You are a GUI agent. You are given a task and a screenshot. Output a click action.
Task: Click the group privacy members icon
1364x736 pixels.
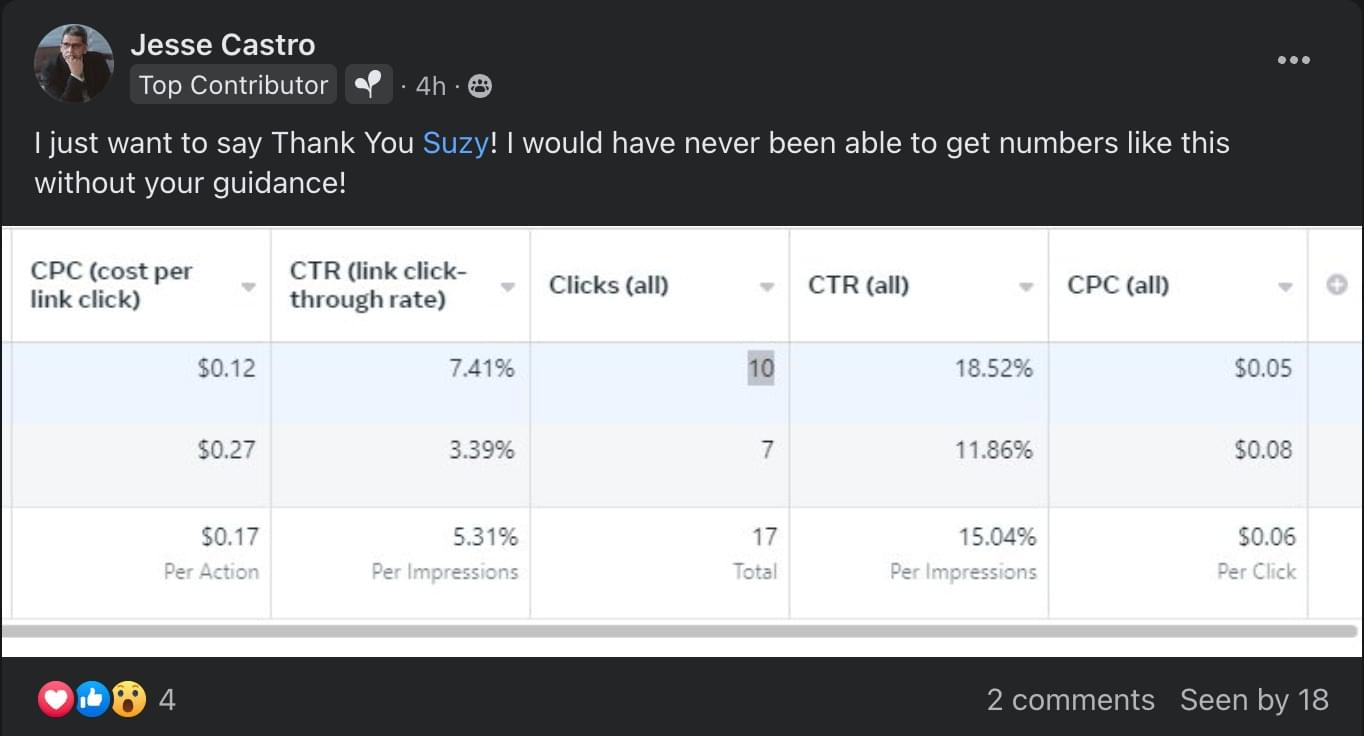coord(480,87)
